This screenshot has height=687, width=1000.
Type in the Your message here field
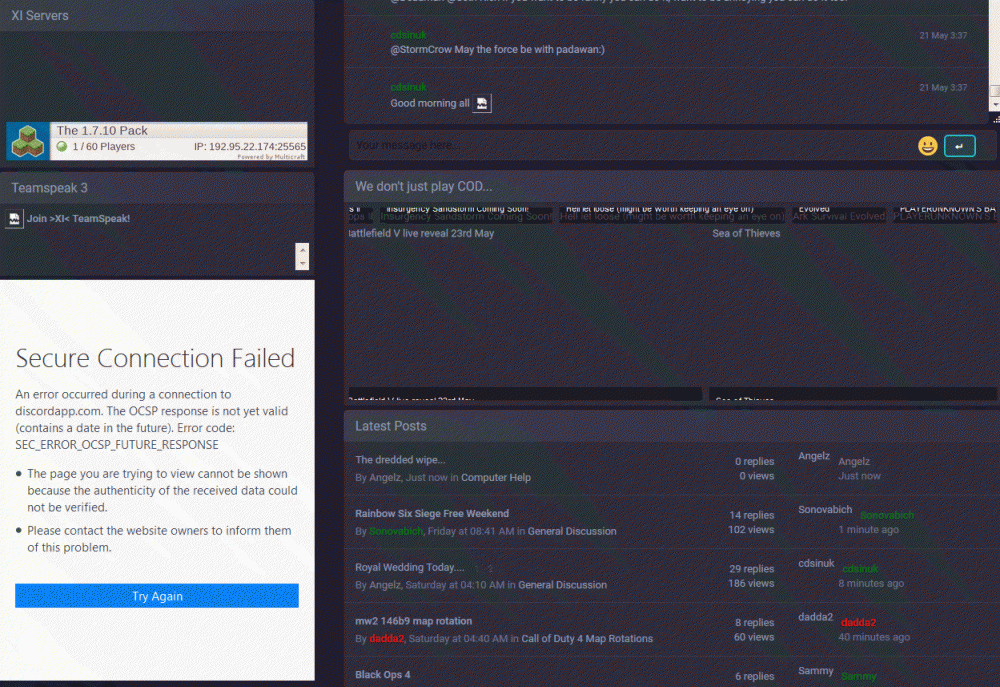click(630, 146)
